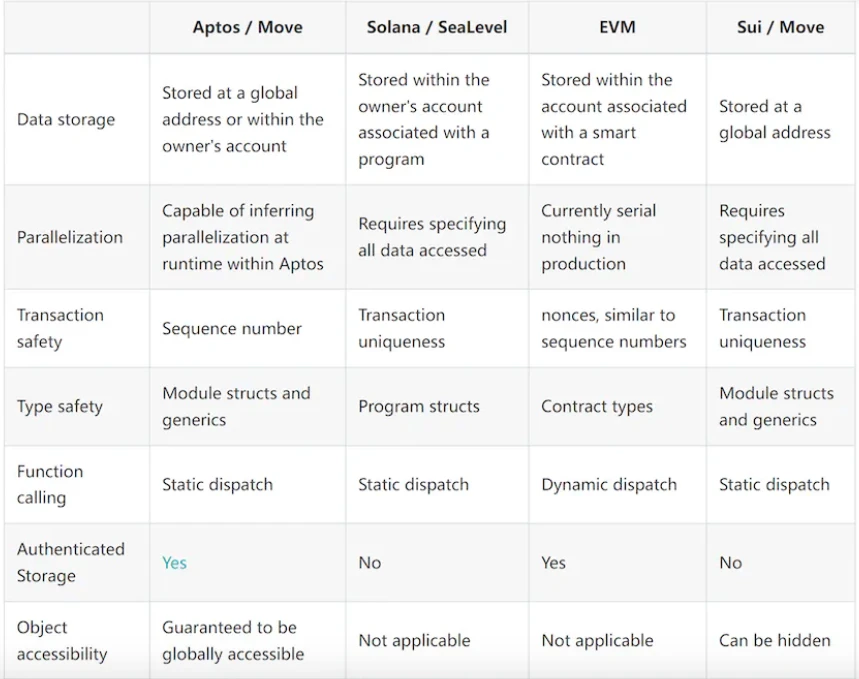This screenshot has height=679, width=859.
Task: Click the 'Authenticated Storage' row label
Action: tap(70, 562)
